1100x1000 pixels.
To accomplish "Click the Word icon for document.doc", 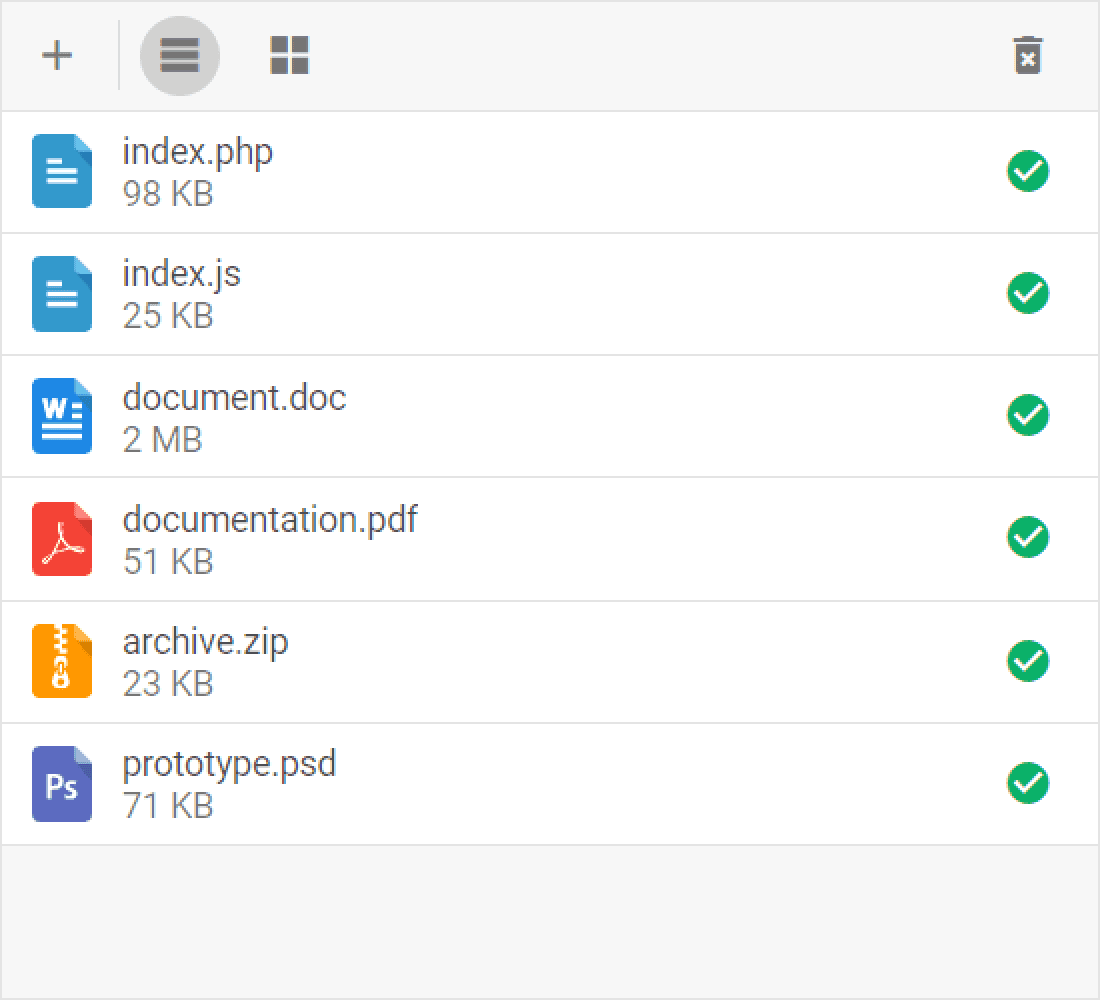I will (62, 416).
